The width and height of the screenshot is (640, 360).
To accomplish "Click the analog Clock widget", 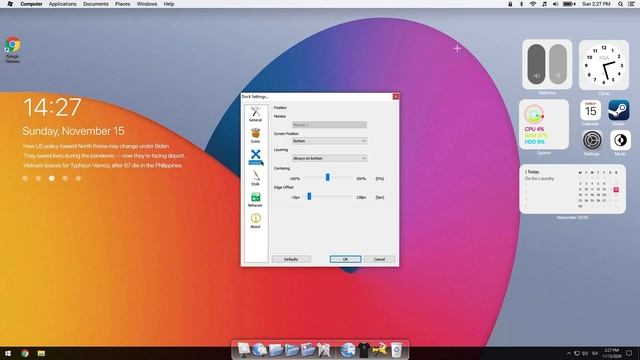I will point(604,65).
